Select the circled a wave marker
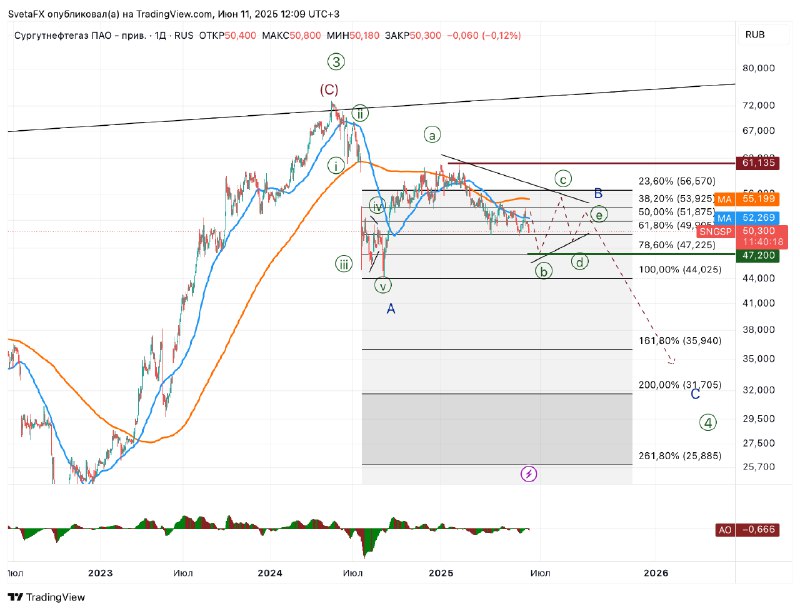This screenshot has width=800, height=611. click(432, 135)
